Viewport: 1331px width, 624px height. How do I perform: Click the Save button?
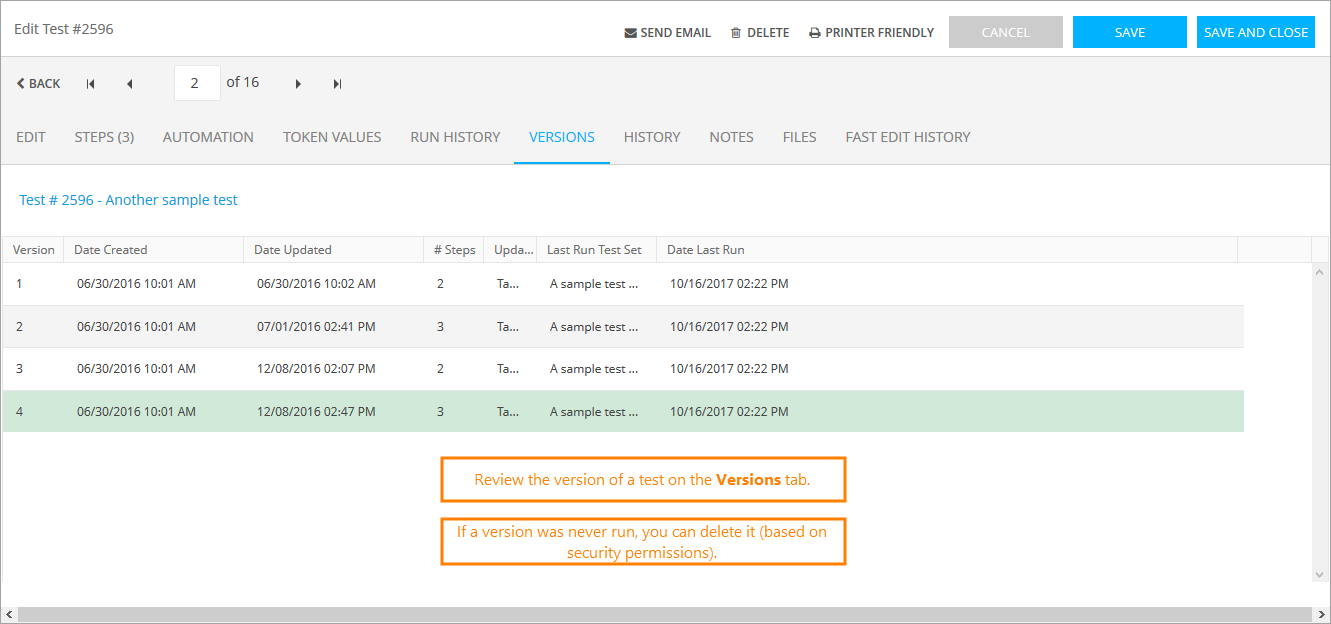(x=1129, y=32)
